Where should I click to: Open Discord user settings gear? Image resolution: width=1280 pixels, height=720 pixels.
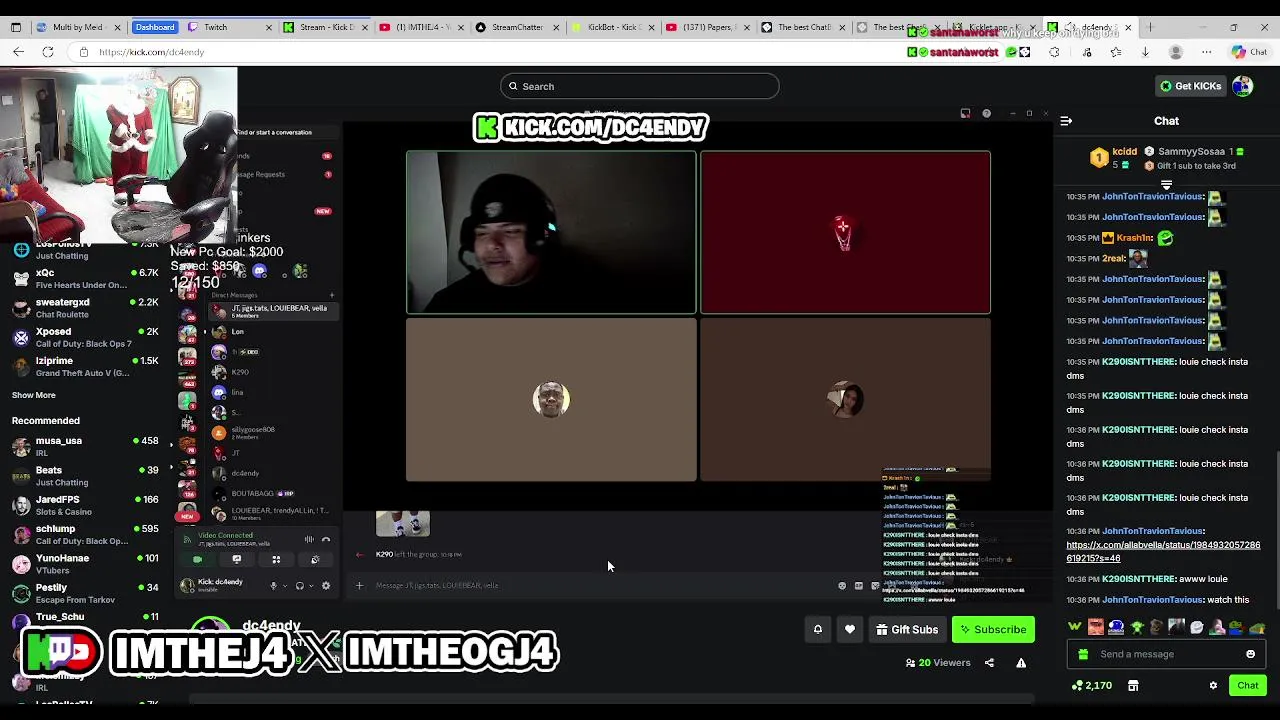(326, 585)
